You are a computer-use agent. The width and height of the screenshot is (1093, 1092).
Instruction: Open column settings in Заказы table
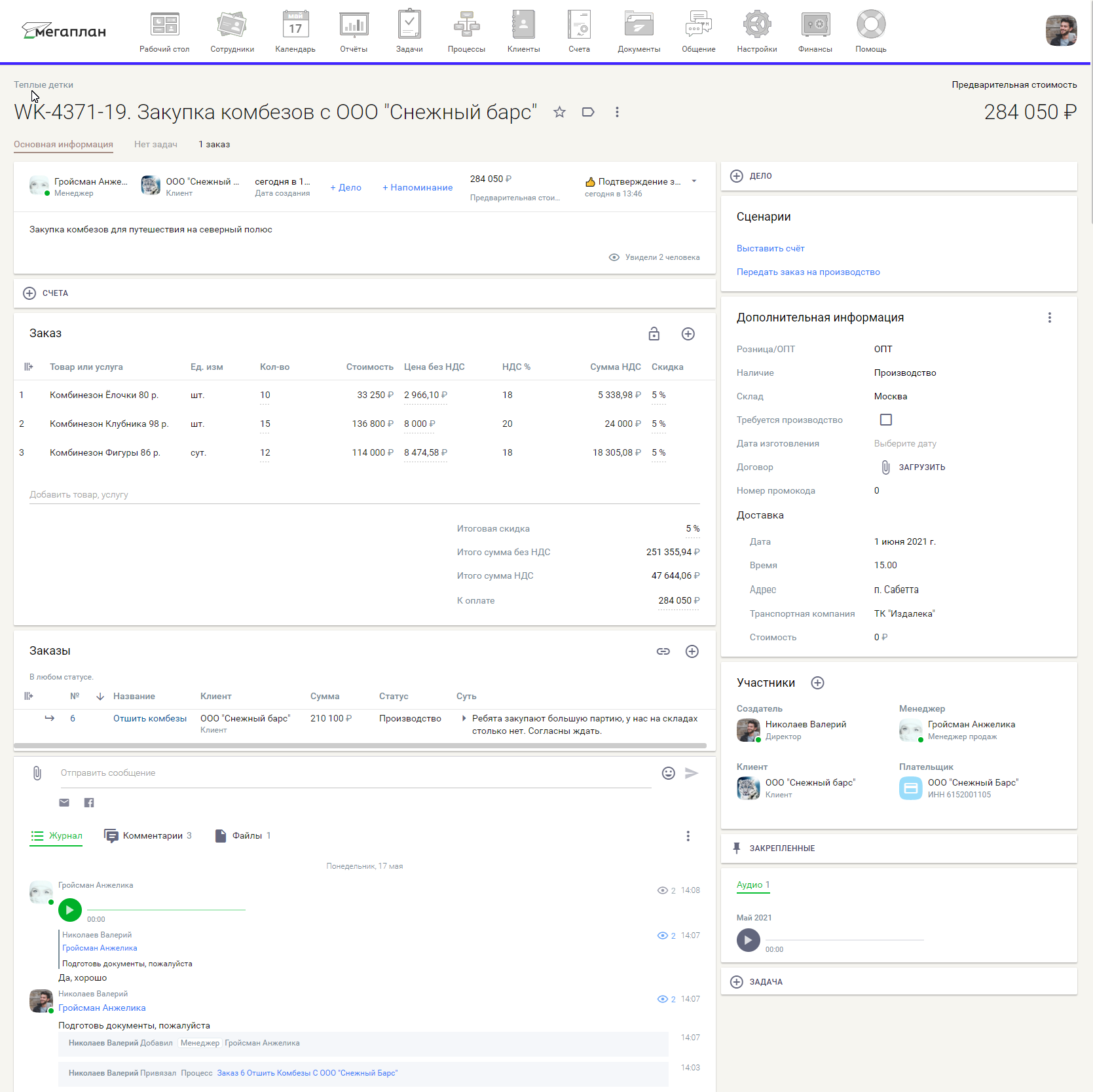coord(28,696)
